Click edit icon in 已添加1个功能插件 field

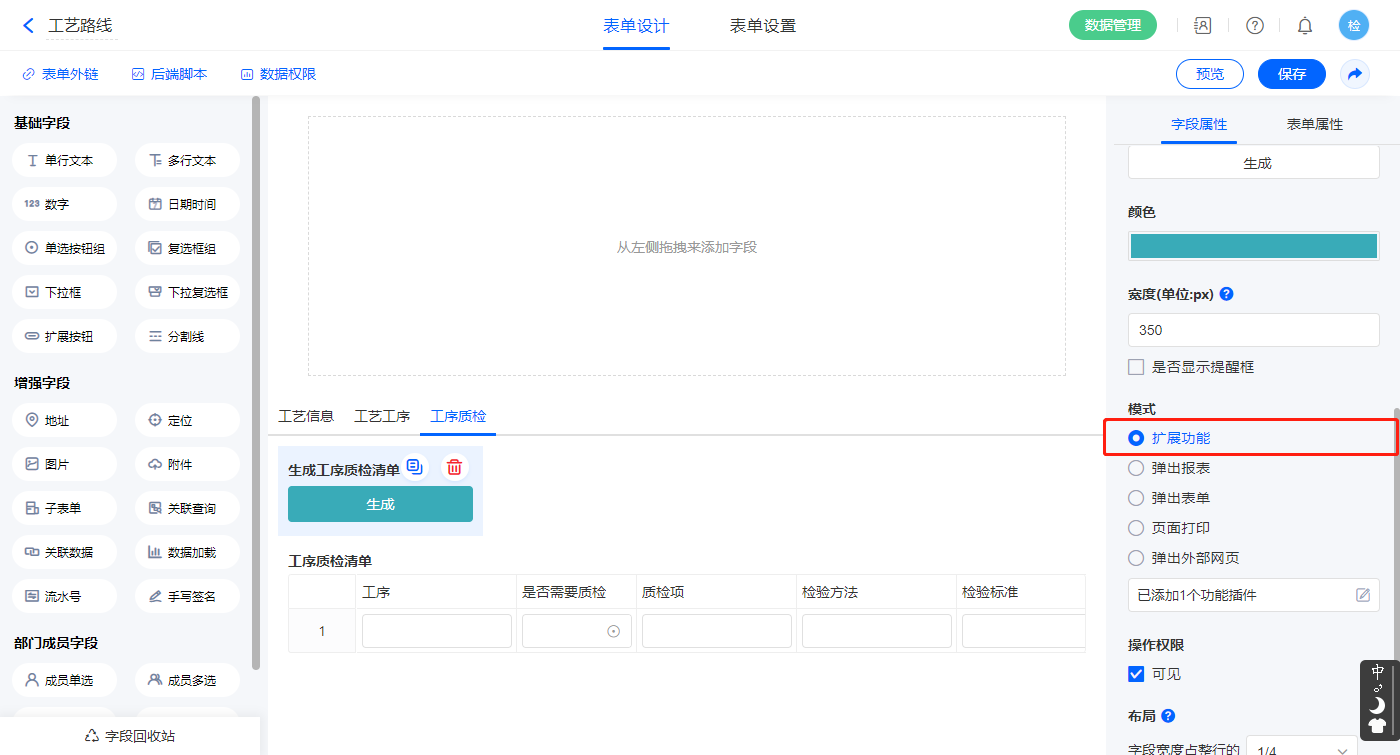click(x=1362, y=595)
